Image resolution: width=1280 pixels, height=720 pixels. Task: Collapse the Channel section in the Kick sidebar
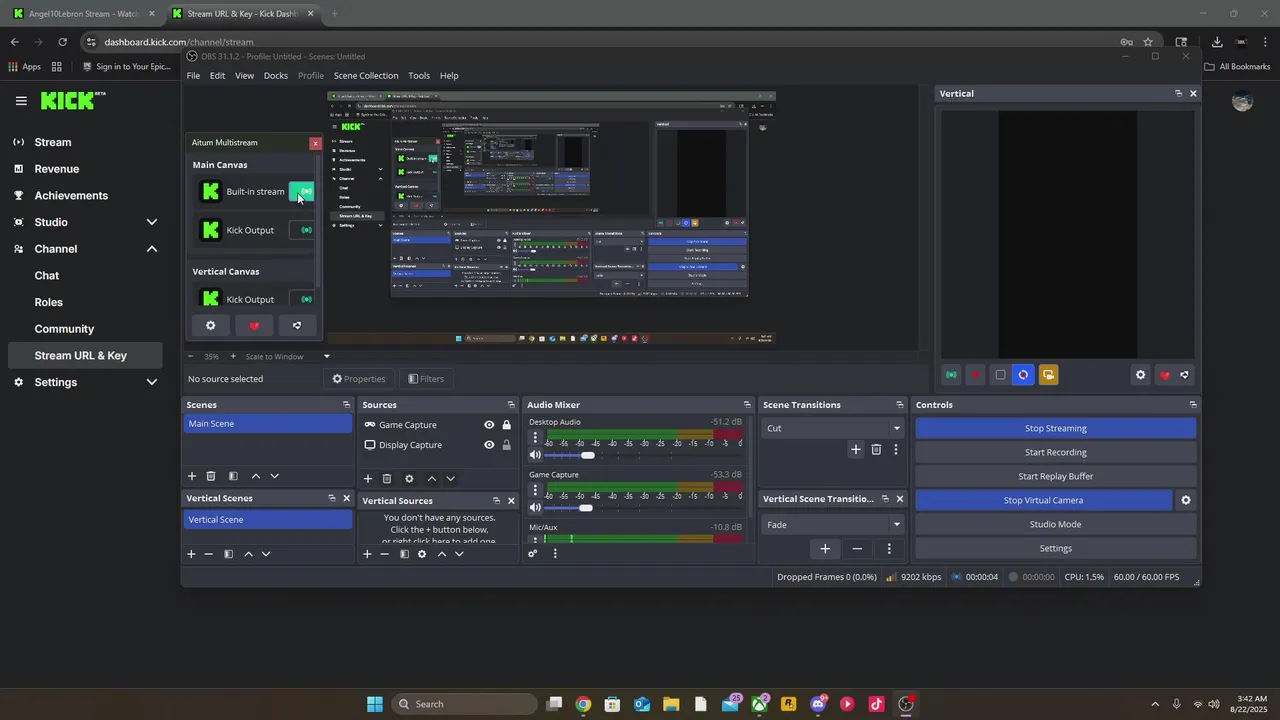point(152,249)
